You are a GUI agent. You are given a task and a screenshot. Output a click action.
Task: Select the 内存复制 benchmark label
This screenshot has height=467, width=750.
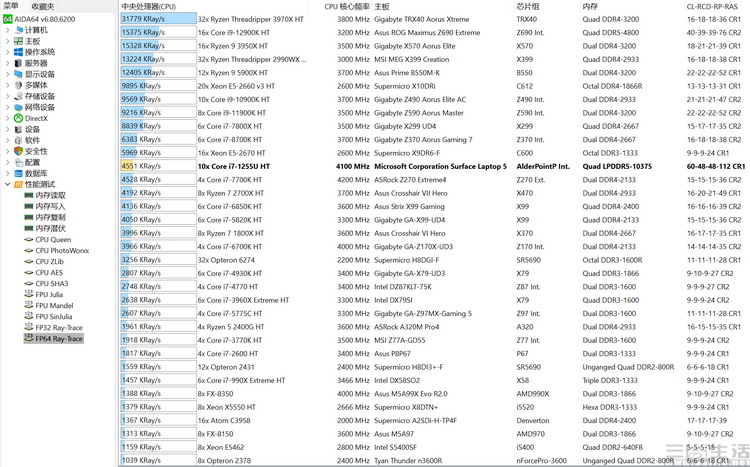pyautogui.click(x=50, y=217)
